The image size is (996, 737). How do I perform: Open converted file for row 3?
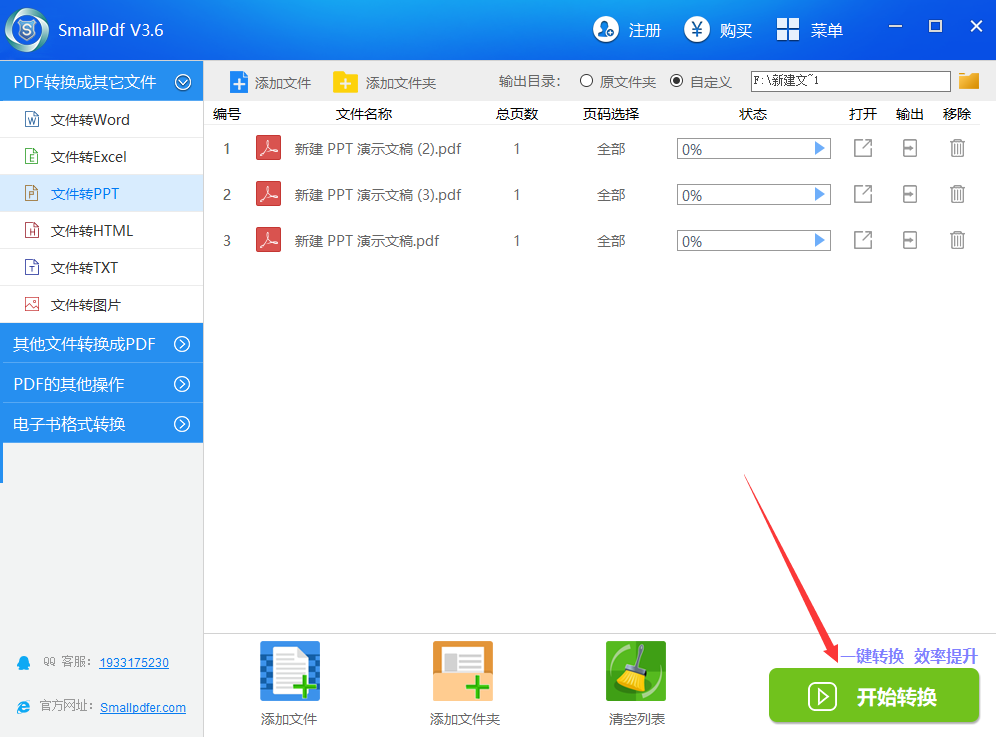coord(863,240)
